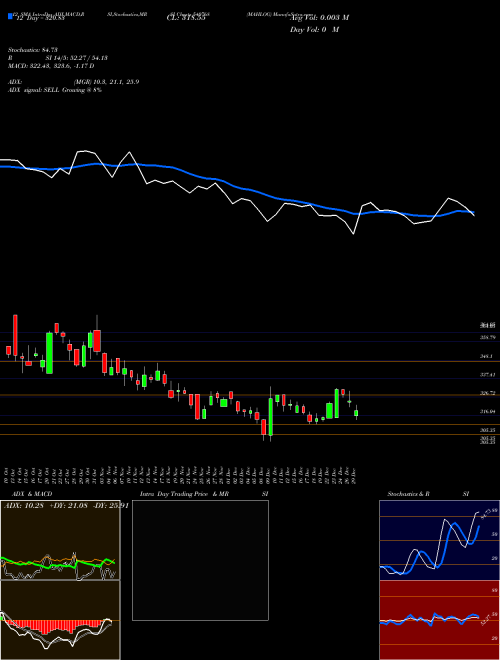
Task: Select the 'ADX signal: SELL' line
Action: click(x=55, y=90)
